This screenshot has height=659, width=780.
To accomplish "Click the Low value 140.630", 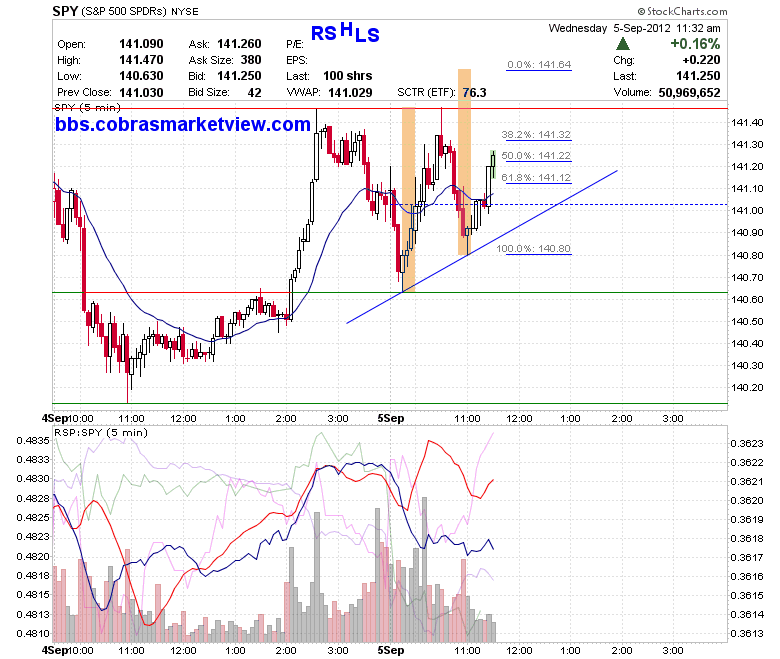I will click(141, 76).
